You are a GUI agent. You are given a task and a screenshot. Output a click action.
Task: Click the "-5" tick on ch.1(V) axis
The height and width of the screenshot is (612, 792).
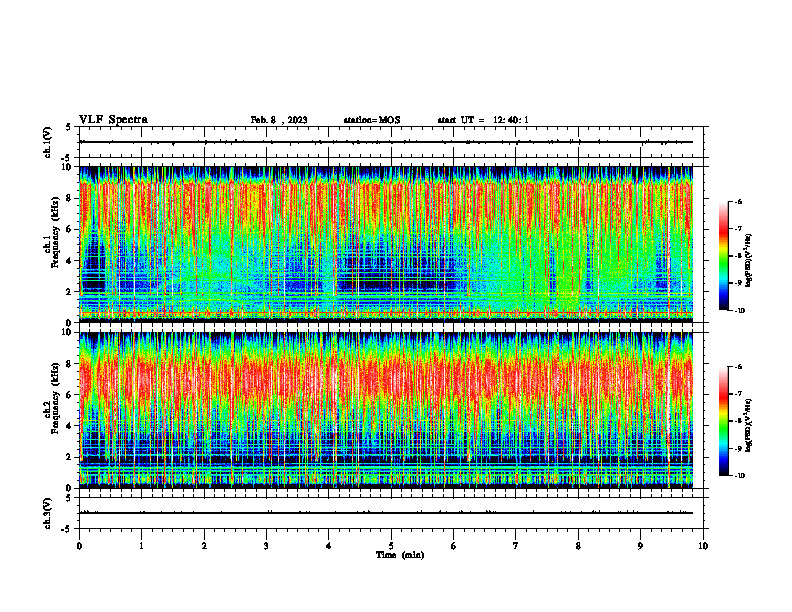67,158
